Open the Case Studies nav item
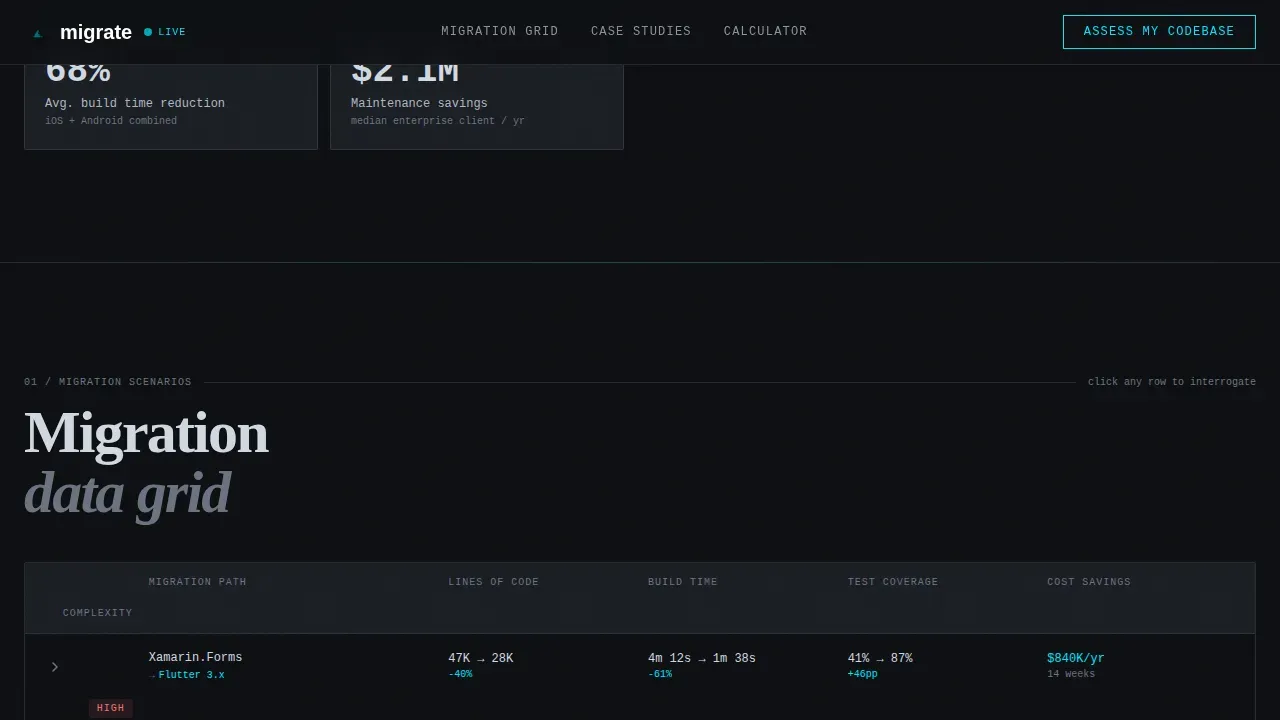Screen dimensions: 1280x720 (641, 31)
